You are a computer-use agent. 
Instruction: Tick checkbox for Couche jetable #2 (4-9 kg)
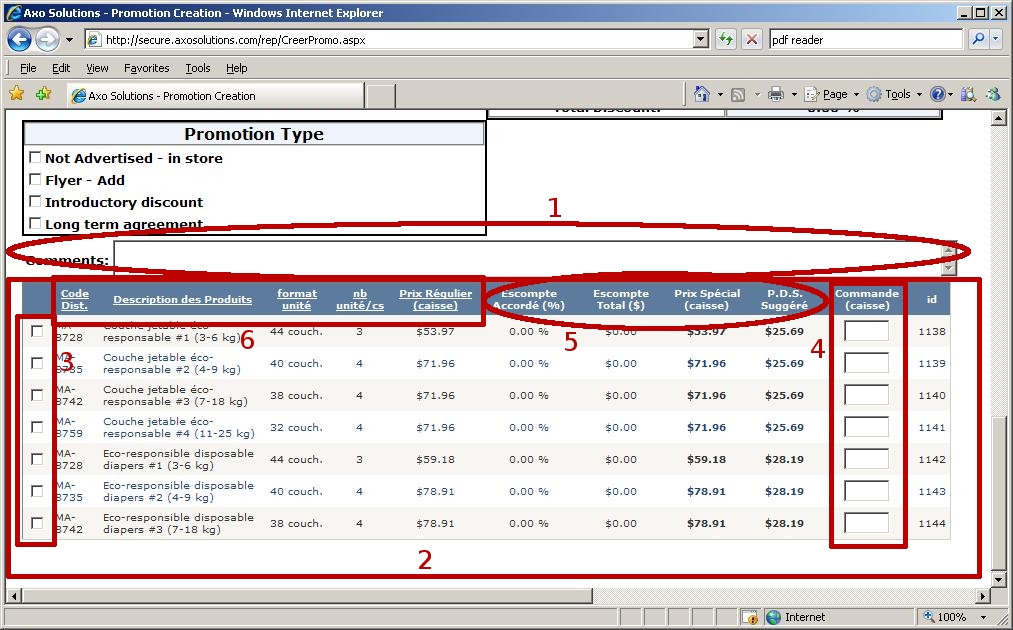click(37, 363)
